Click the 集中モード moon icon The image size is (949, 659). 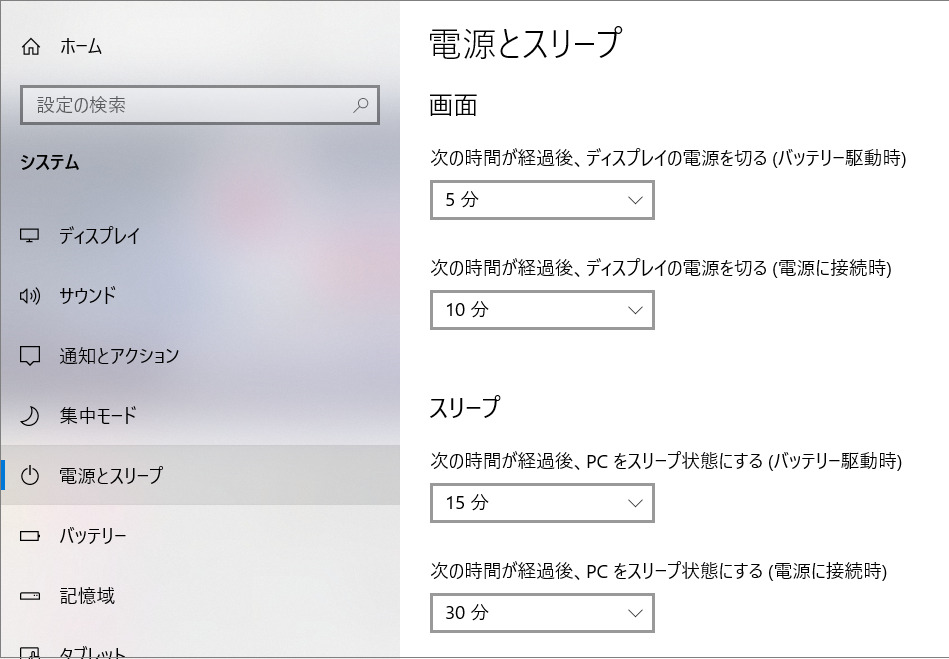coord(30,416)
